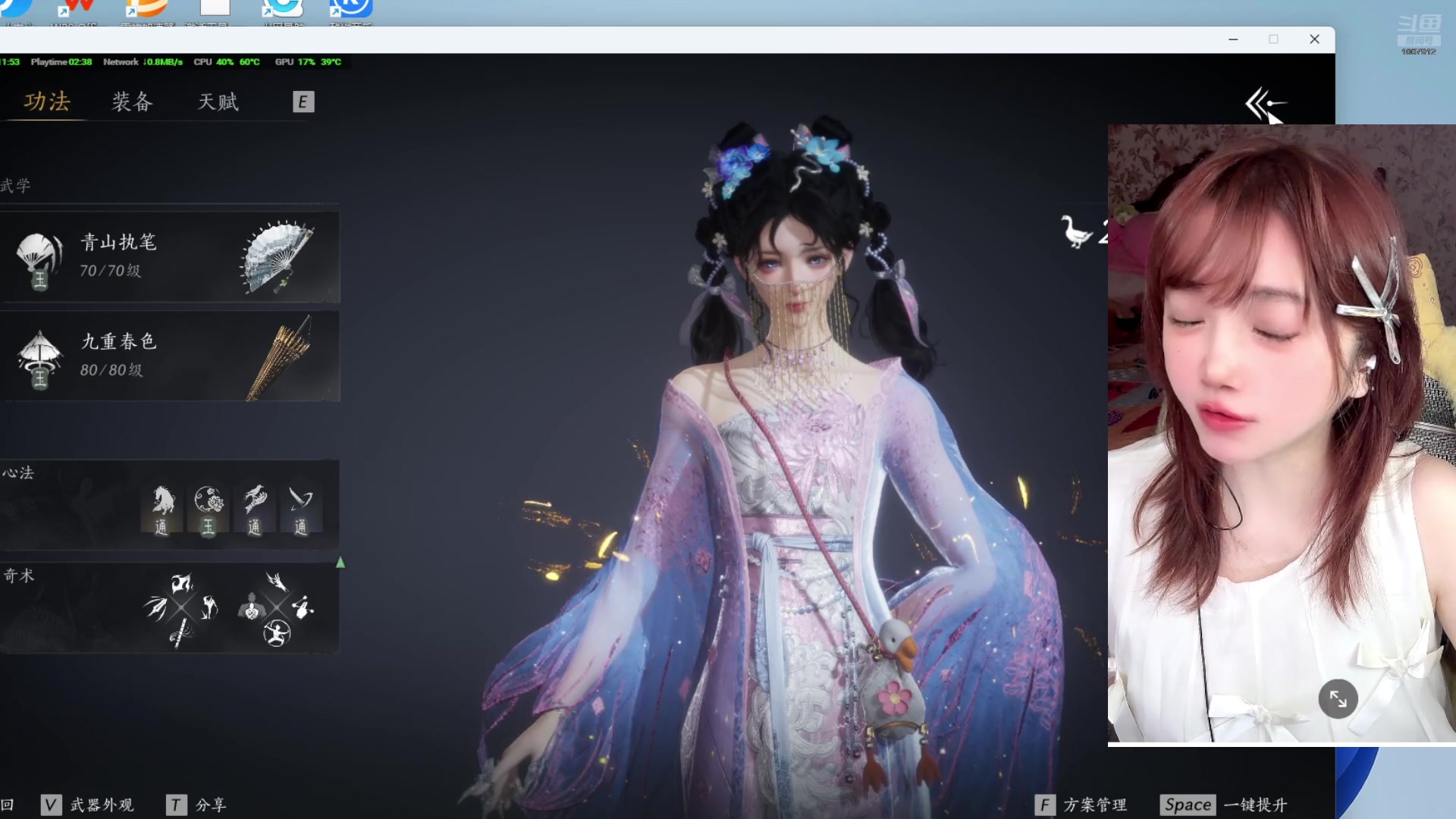The height and width of the screenshot is (819, 1456).
Task: Expand the webcam overlay with resize button
Action: click(x=1338, y=698)
